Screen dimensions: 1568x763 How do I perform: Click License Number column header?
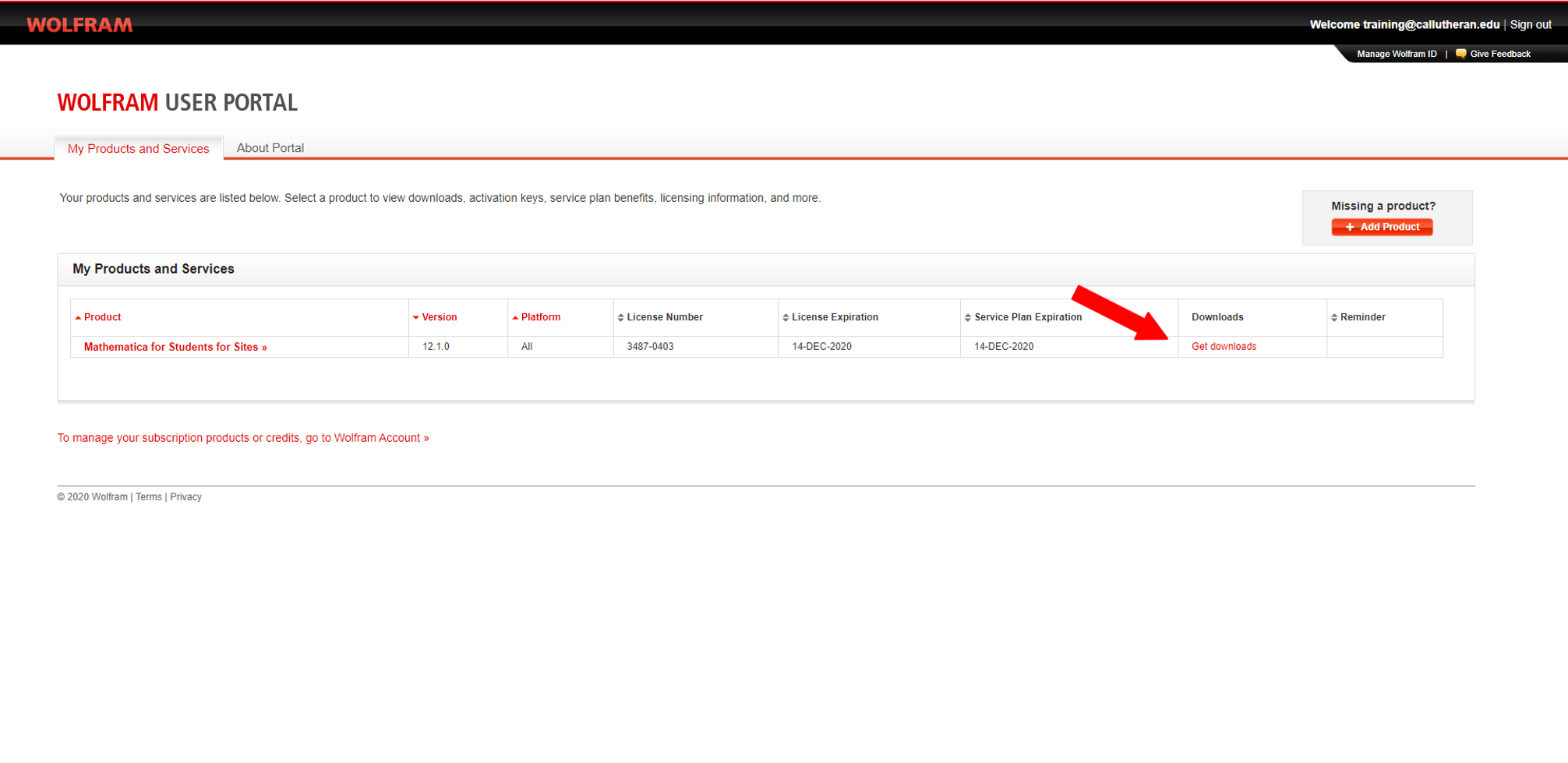(x=665, y=317)
